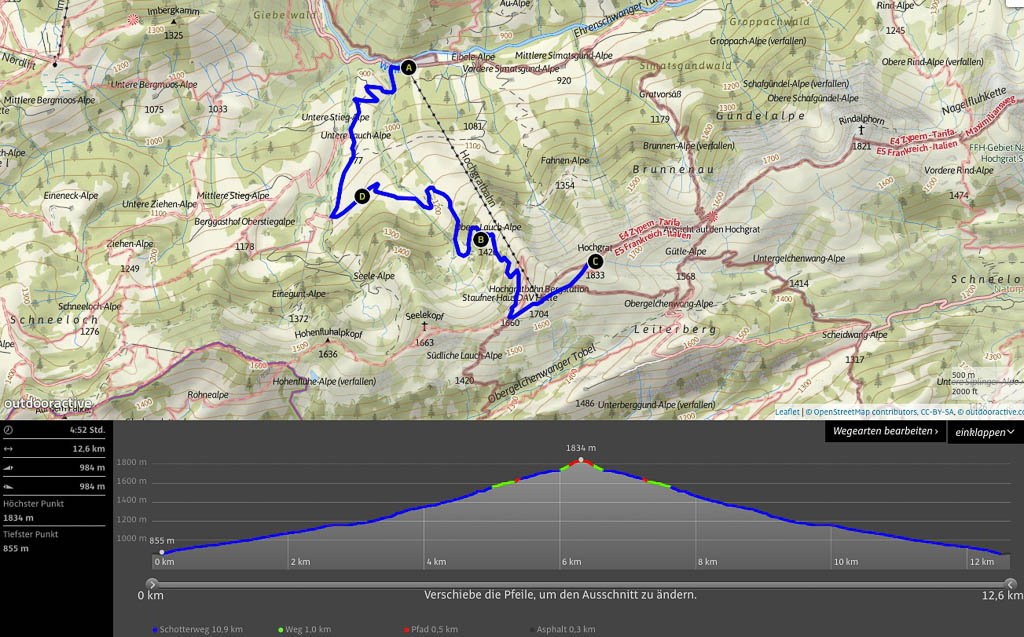Select waypoint marker D on the map
The image size is (1024, 637).
coord(362,197)
